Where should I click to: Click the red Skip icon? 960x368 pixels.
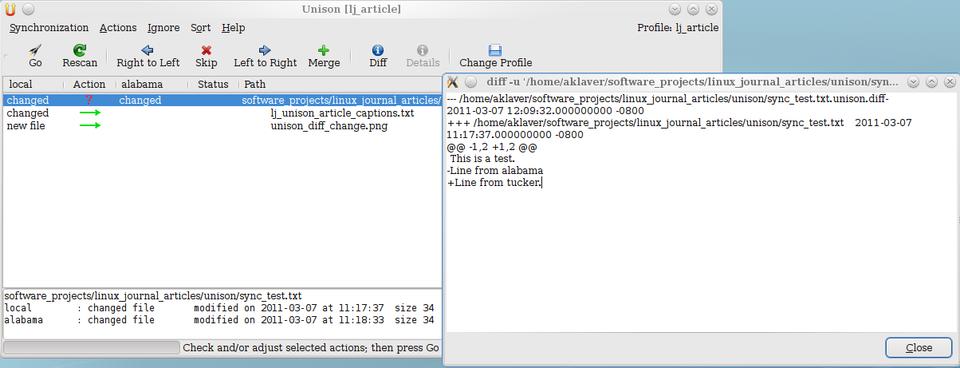click(206, 50)
